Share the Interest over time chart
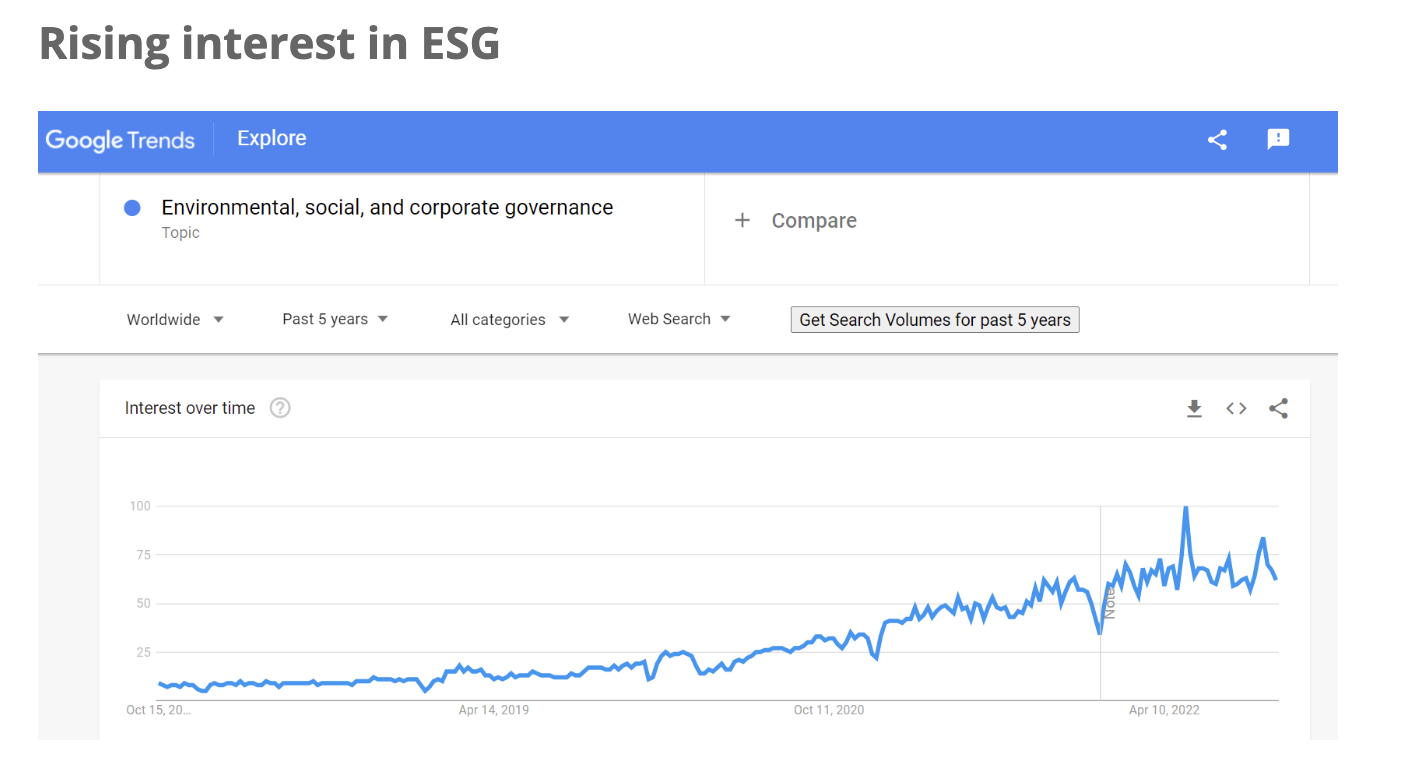This screenshot has width=1418, height=764. (1278, 408)
